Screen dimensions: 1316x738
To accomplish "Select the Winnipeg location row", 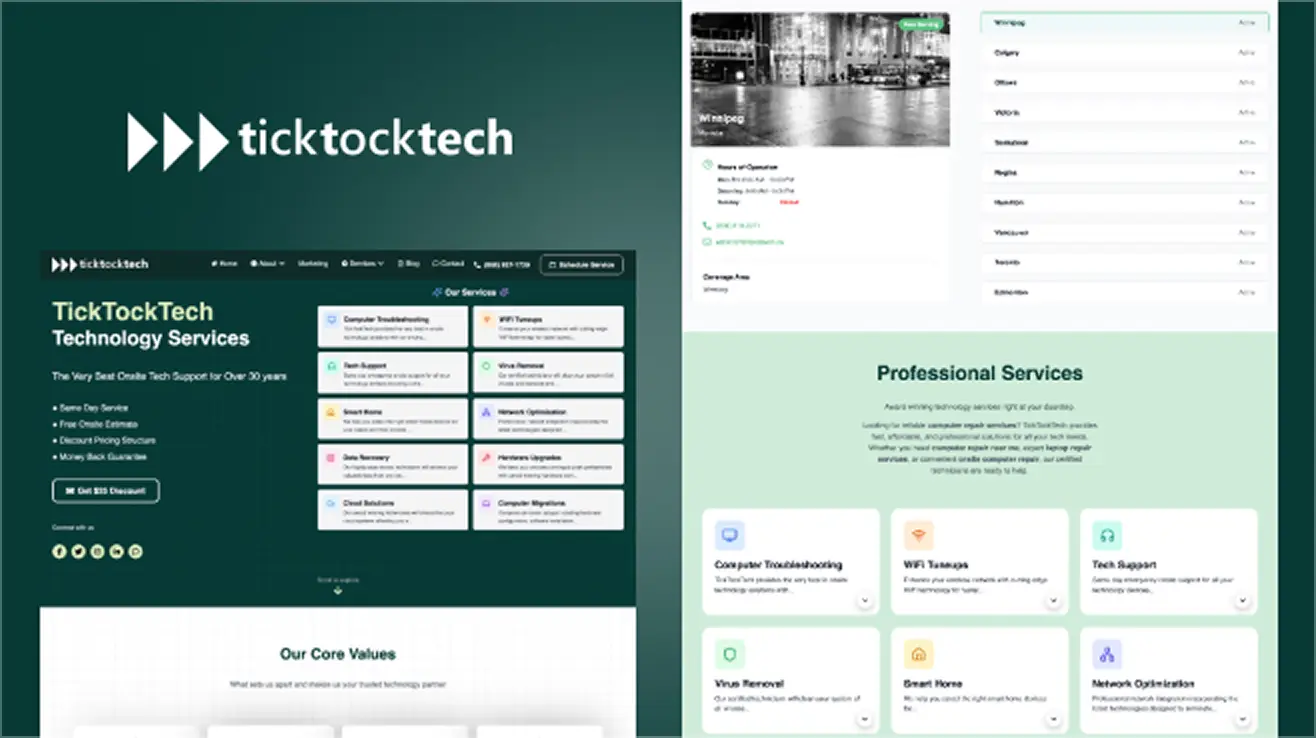I will tap(1125, 22).
